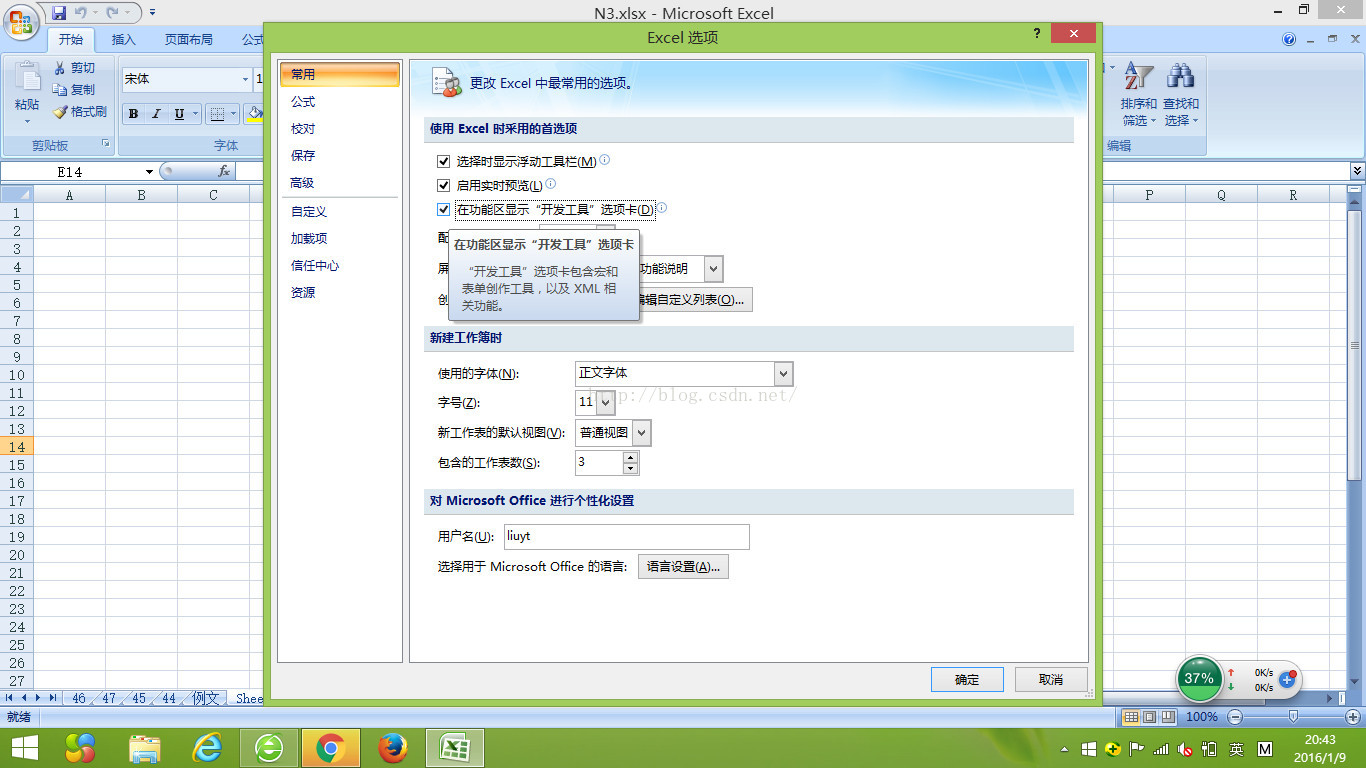Screen dimensions: 1366x768
Task: Redo the action in the quick access toolbar
Action: 113,12
